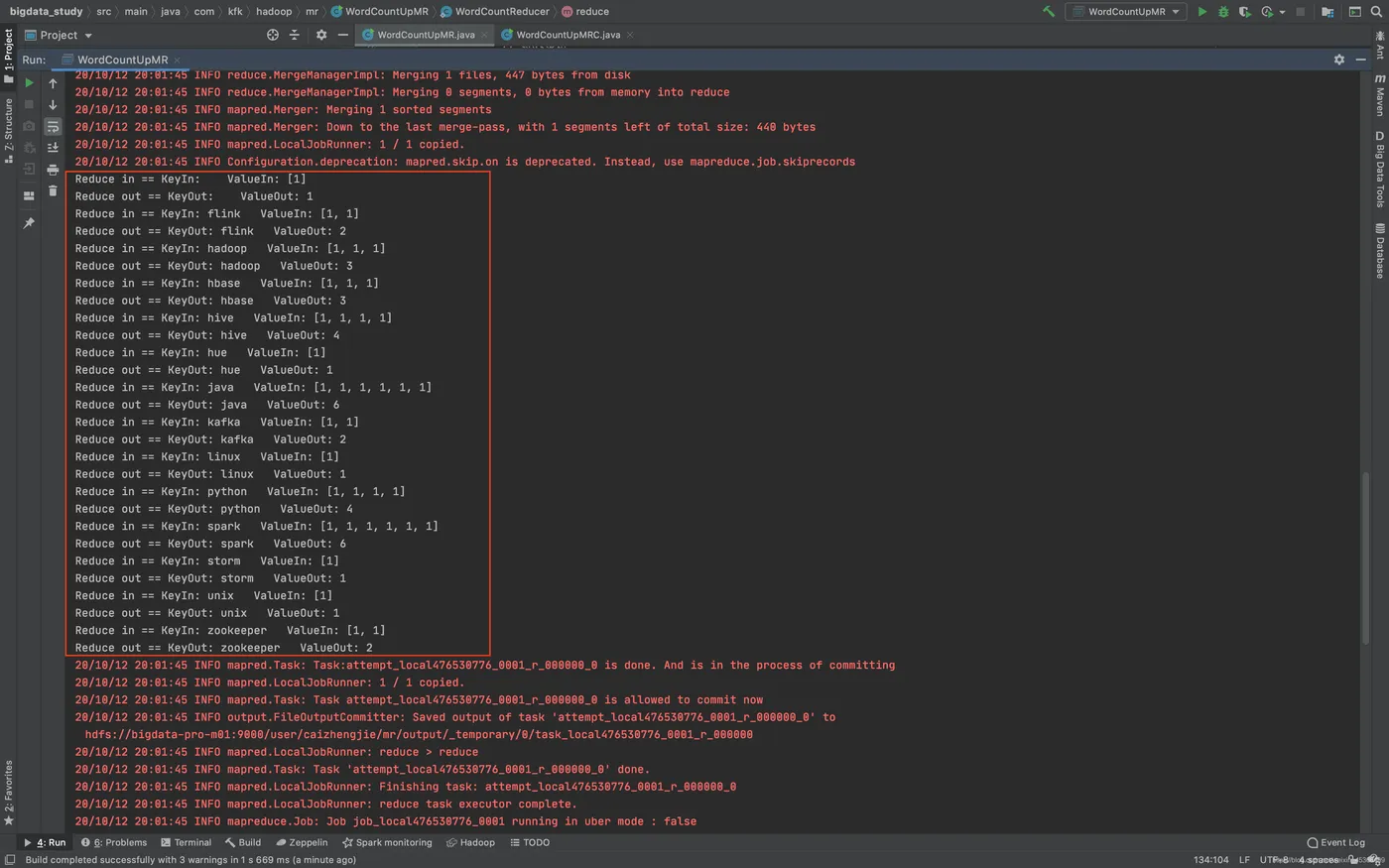Screen dimensions: 1389x868
Task: Restore layout in Run panel sidebar
Action: click(x=29, y=195)
